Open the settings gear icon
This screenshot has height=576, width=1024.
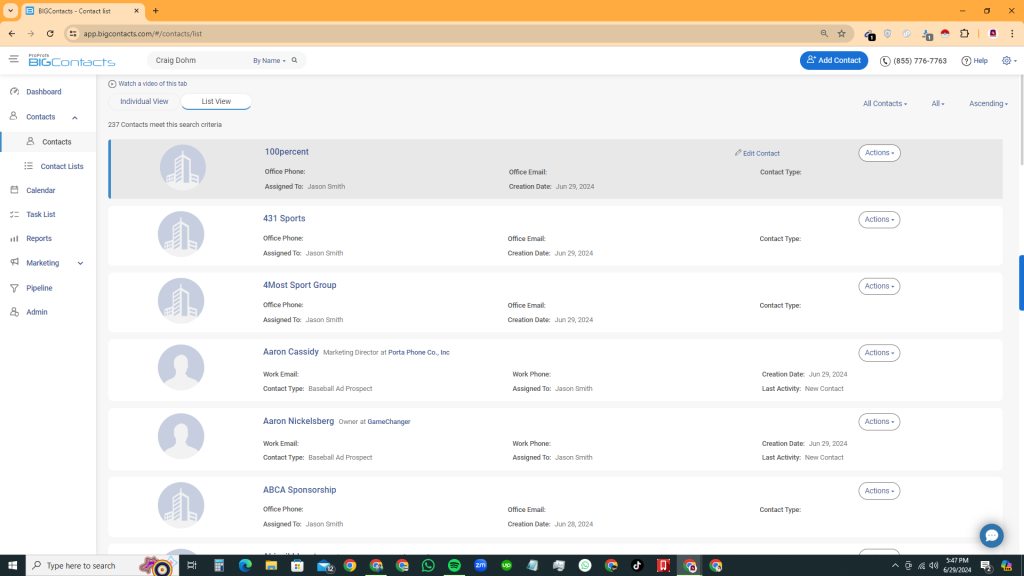(x=1007, y=60)
